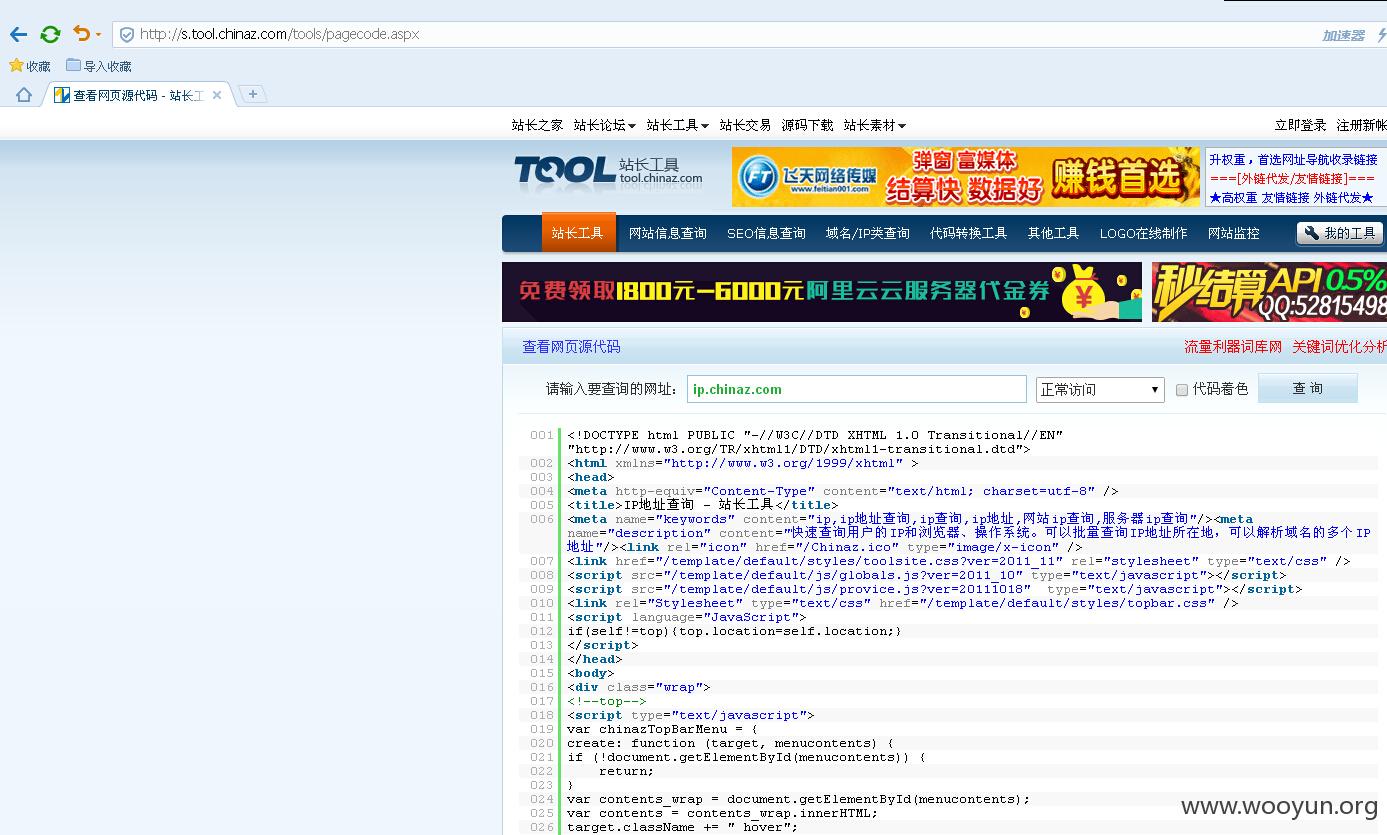This screenshot has height=835, width=1387.
Task: Click 立即登录 login link
Action: click(x=1300, y=125)
